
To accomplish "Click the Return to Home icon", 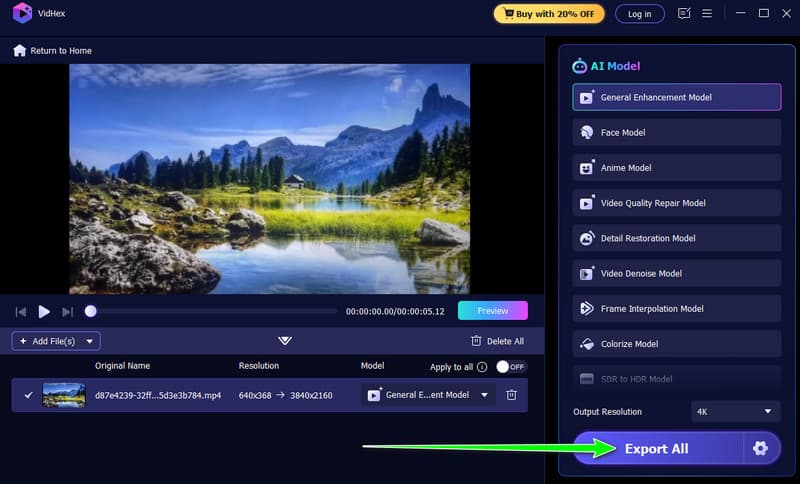I will pos(19,50).
